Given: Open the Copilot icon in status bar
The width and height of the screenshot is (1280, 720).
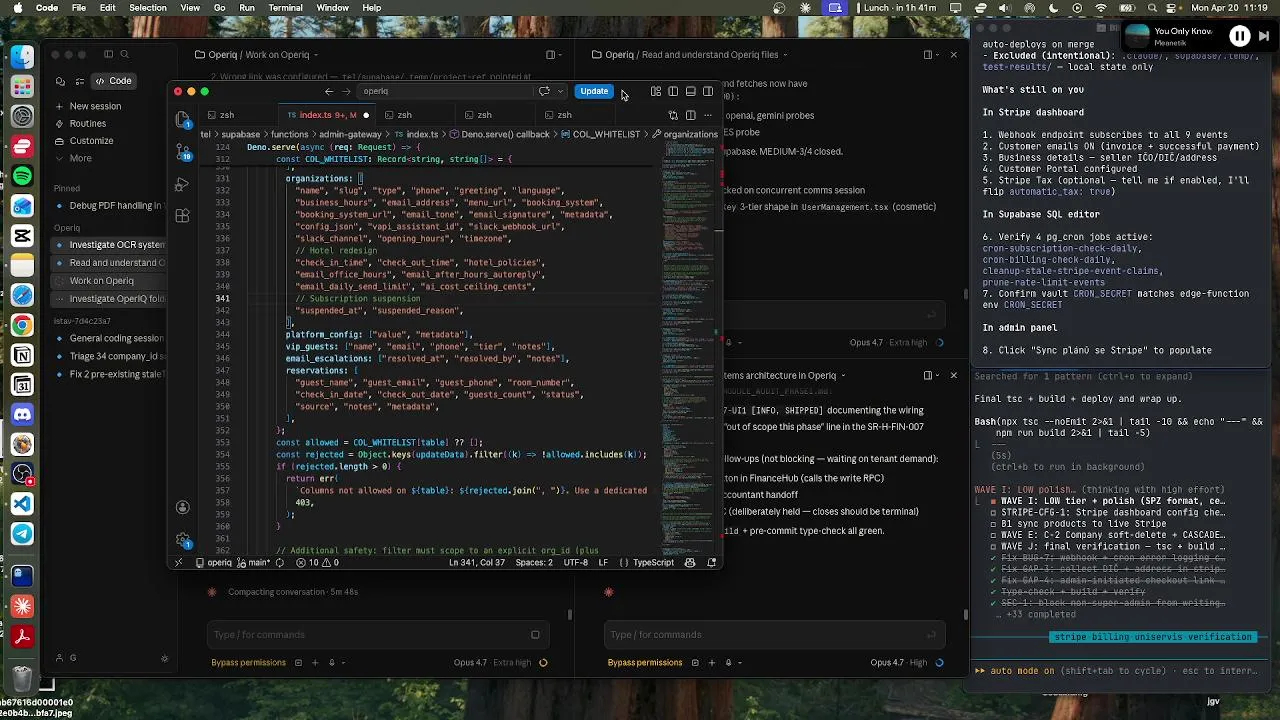Looking at the screenshot, I should 691,563.
